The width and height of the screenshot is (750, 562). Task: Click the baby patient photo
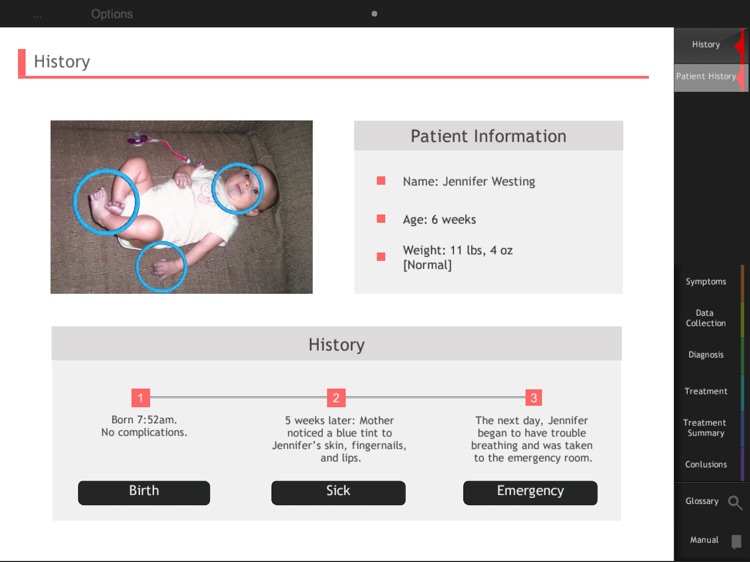182,207
